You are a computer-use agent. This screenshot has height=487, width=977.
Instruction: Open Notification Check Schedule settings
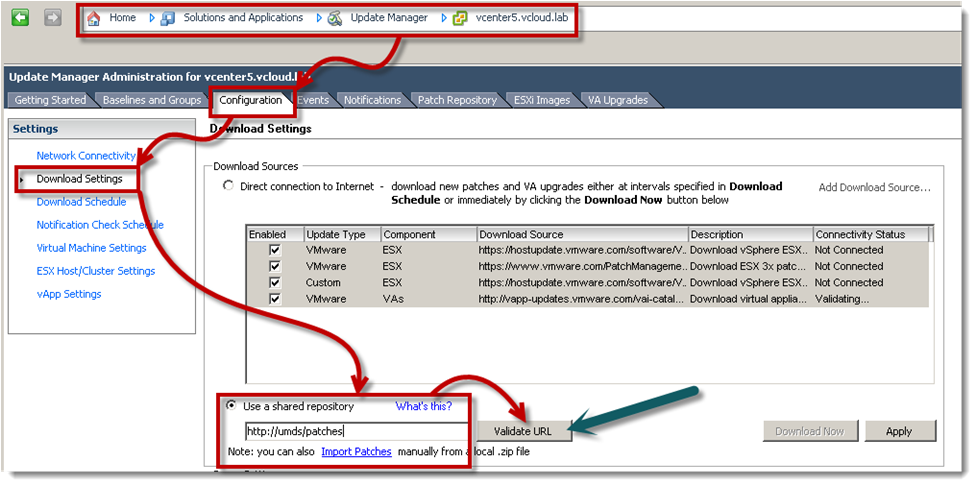click(100, 225)
